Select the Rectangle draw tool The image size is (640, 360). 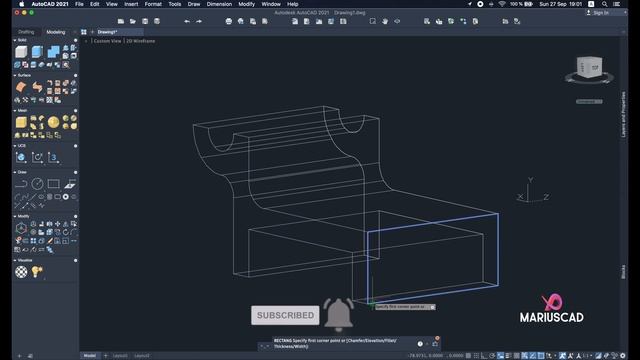[x=53, y=184]
